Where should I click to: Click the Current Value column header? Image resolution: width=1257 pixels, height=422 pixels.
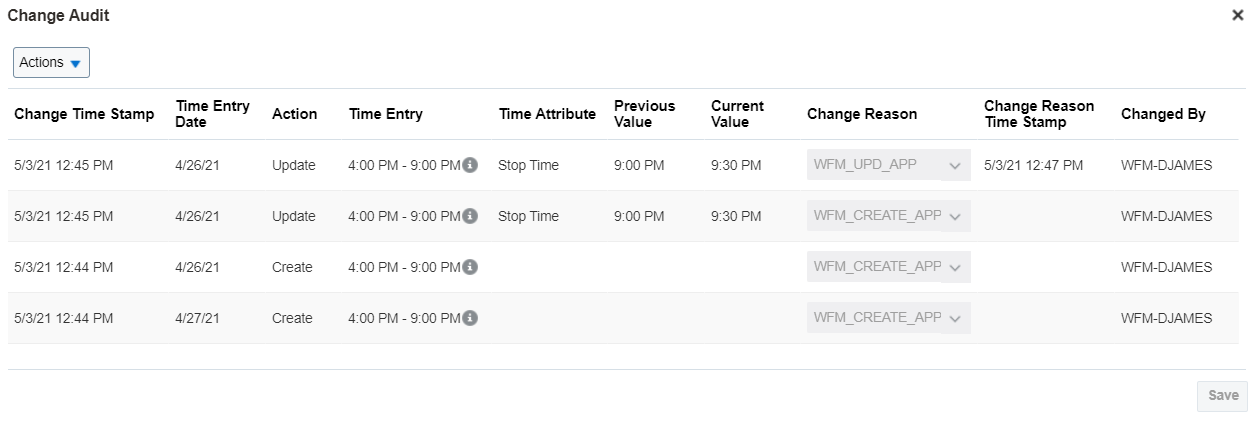(x=737, y=114)
